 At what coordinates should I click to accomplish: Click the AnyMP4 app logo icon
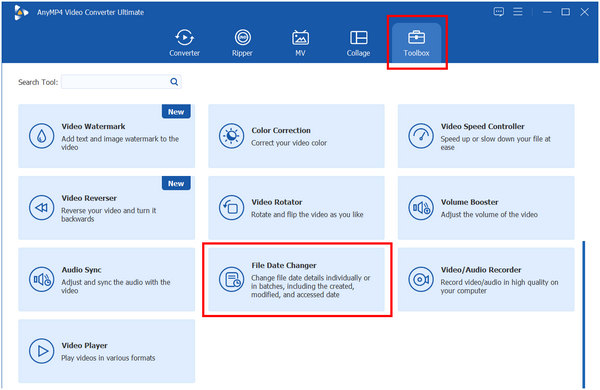click(21, 12)
